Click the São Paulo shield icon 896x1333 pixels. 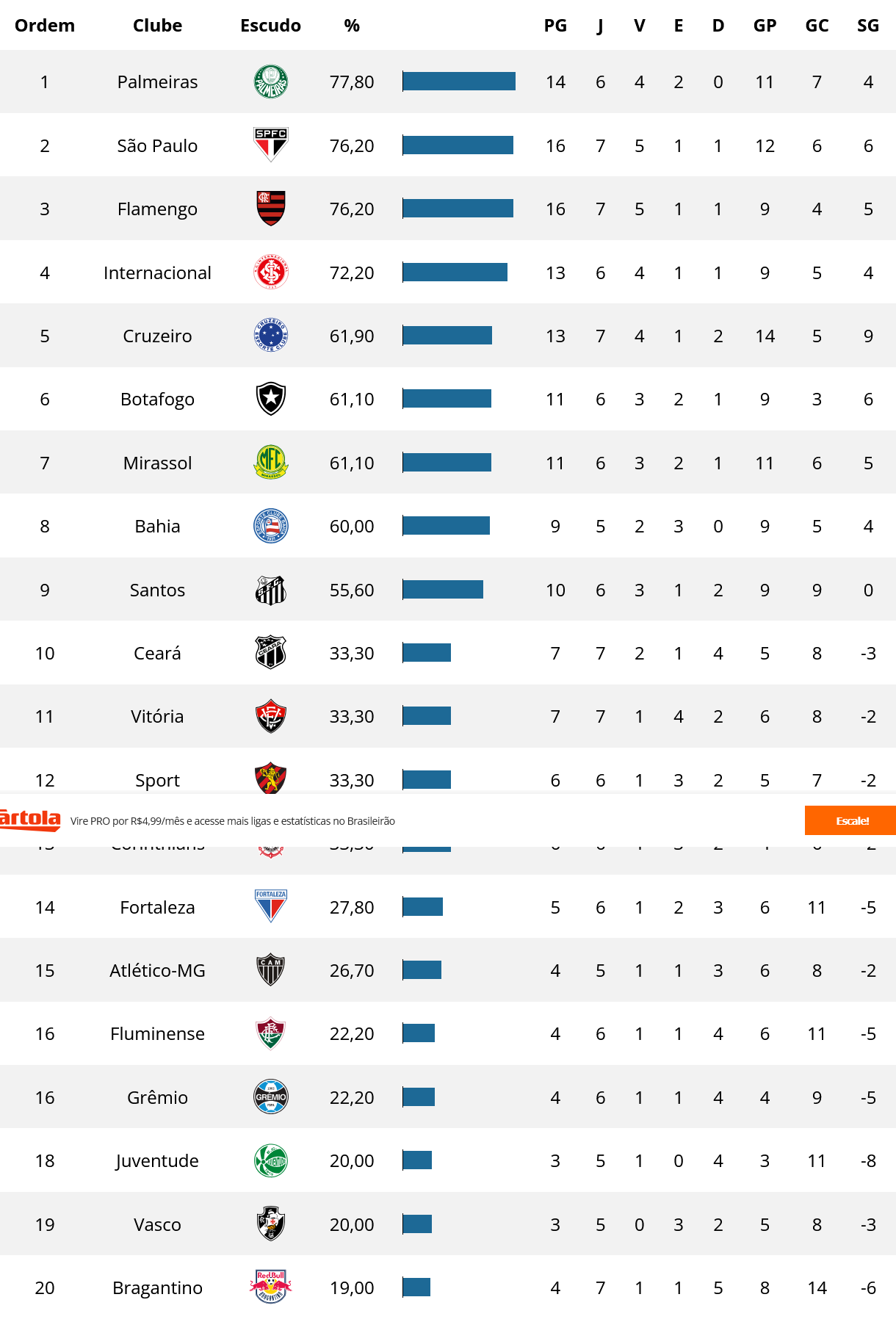click(270, 145)
